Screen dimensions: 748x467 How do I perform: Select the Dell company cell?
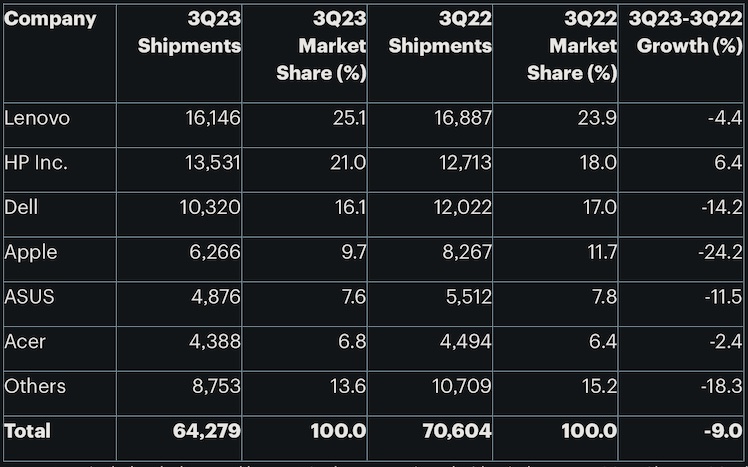(x=21, y=208)
